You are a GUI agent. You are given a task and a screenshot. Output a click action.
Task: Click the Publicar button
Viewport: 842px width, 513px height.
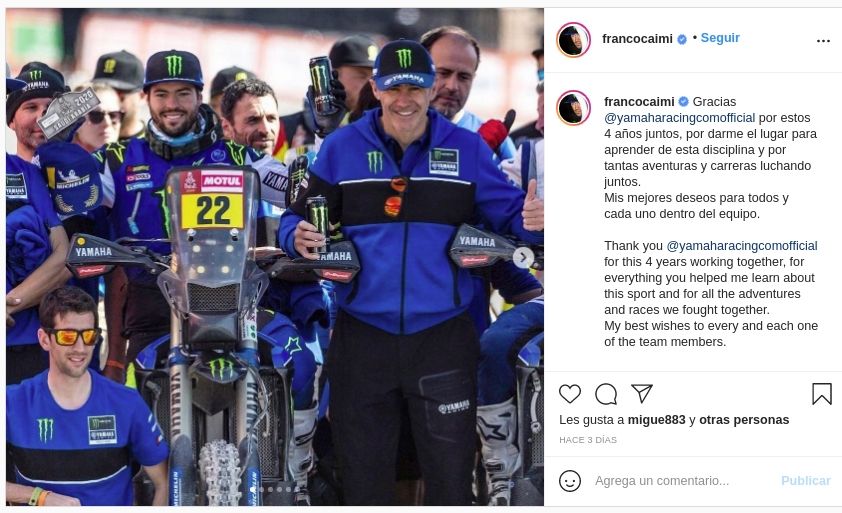805,481
